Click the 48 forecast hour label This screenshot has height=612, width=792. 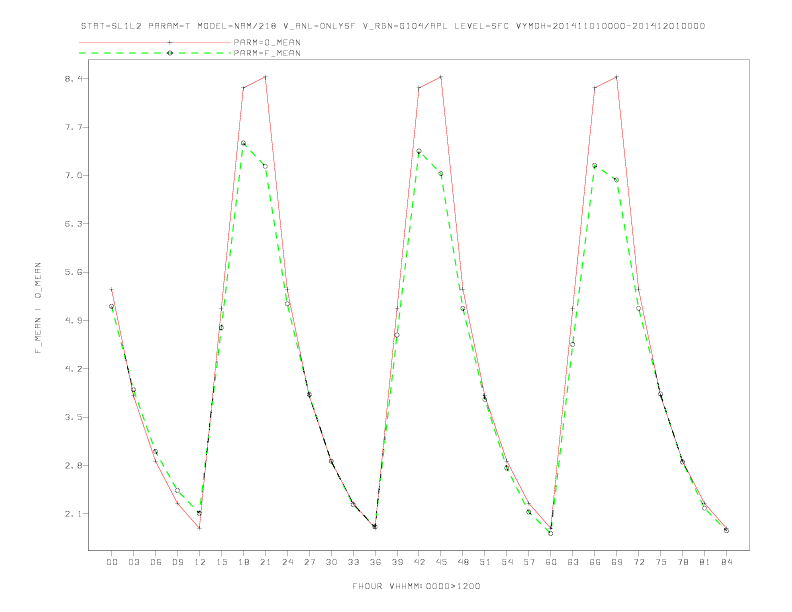463,562
